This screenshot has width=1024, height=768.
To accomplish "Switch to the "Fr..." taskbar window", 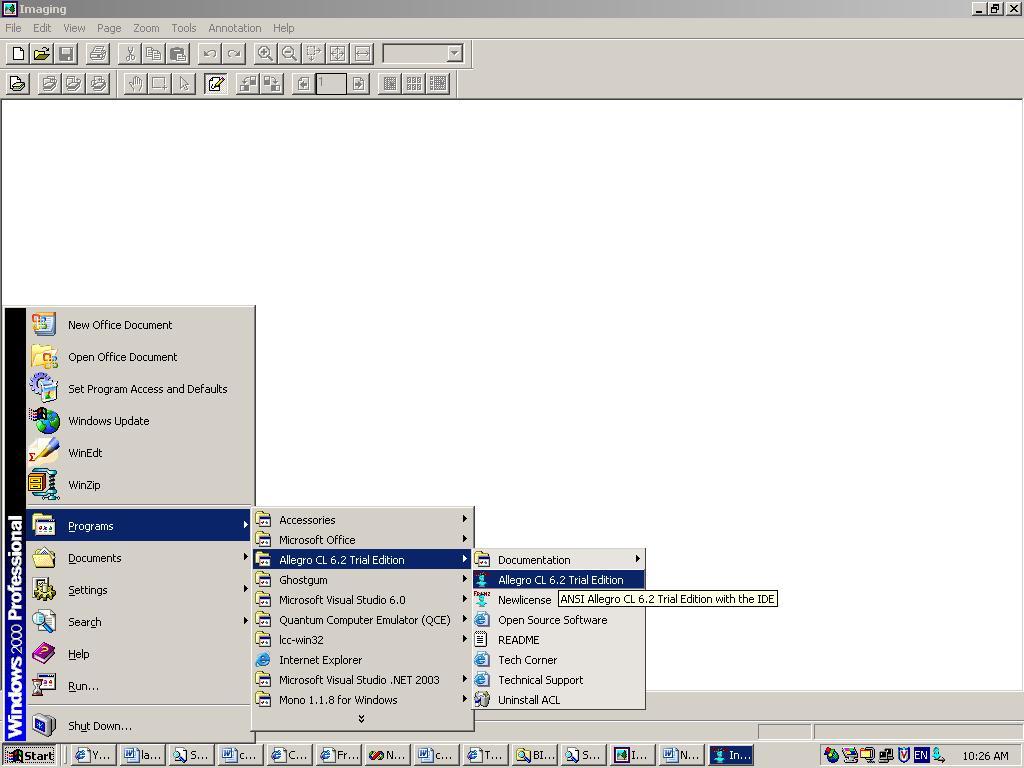I will pyautogui.click(x=339, y=756).
